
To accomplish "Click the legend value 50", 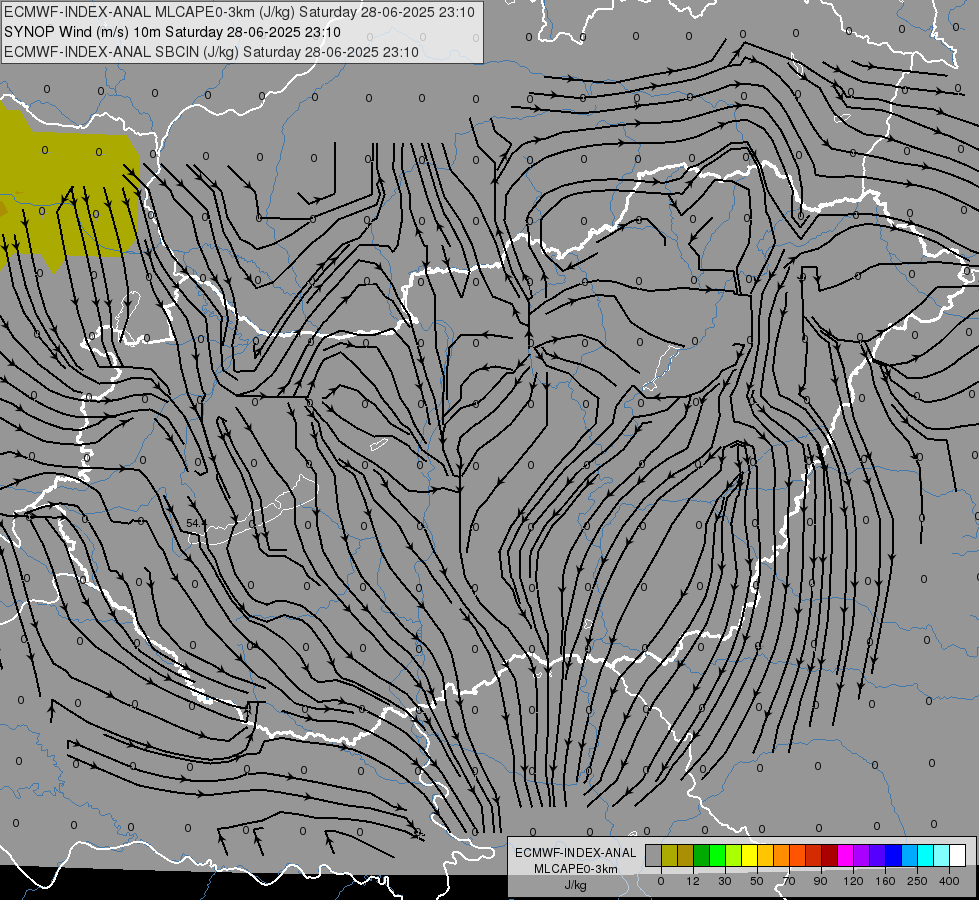I will click(757, 881).
